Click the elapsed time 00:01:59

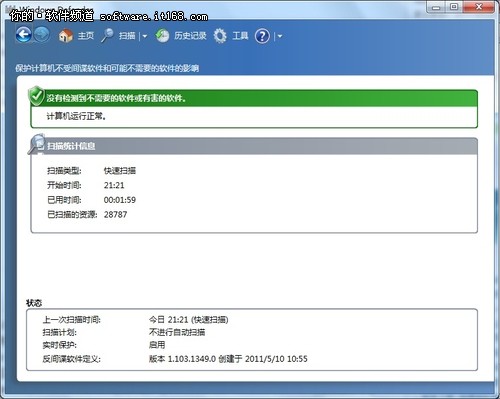point(120,200)
